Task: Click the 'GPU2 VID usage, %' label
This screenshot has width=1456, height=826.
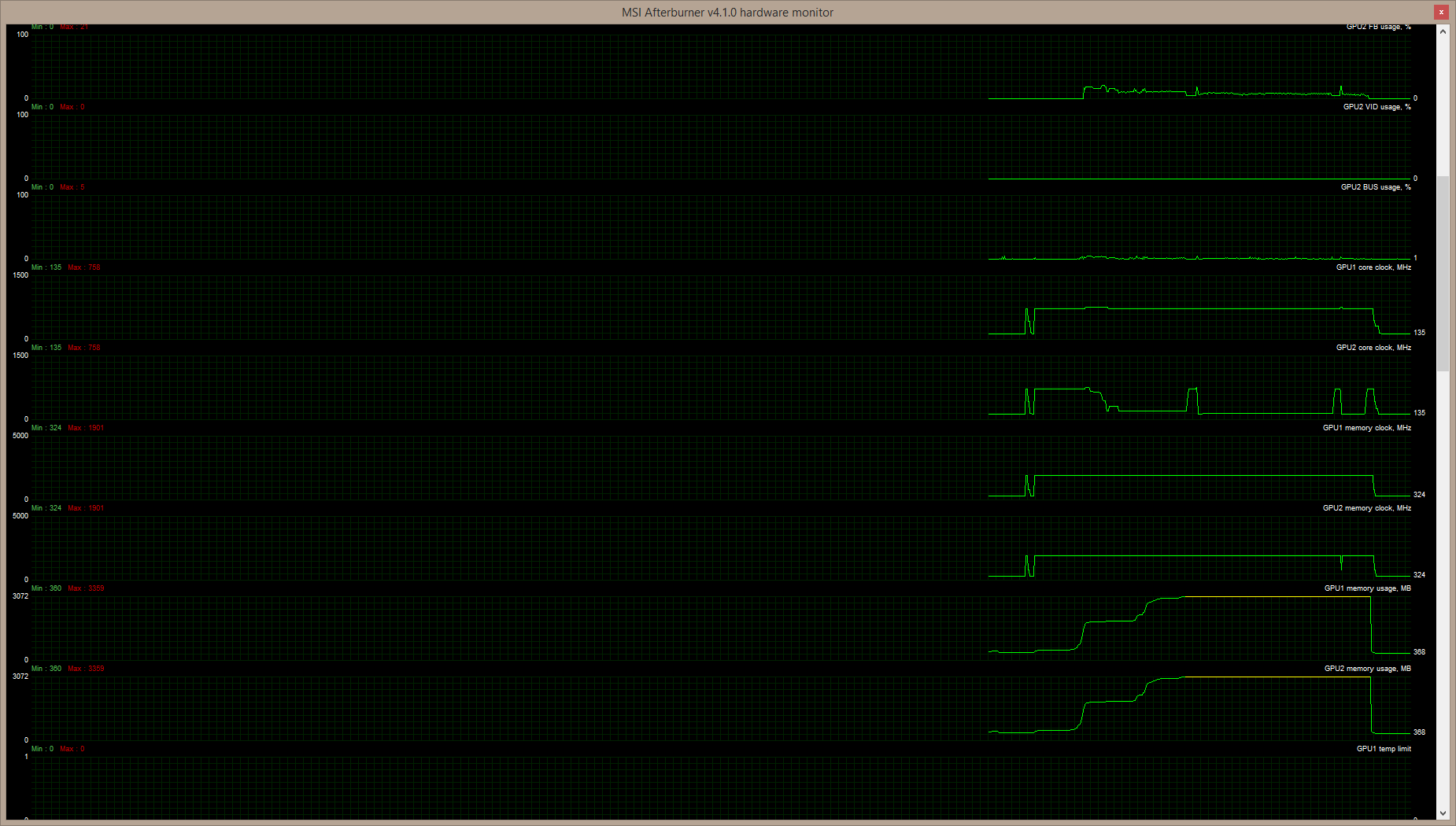Action: (x=1377, y=107)
